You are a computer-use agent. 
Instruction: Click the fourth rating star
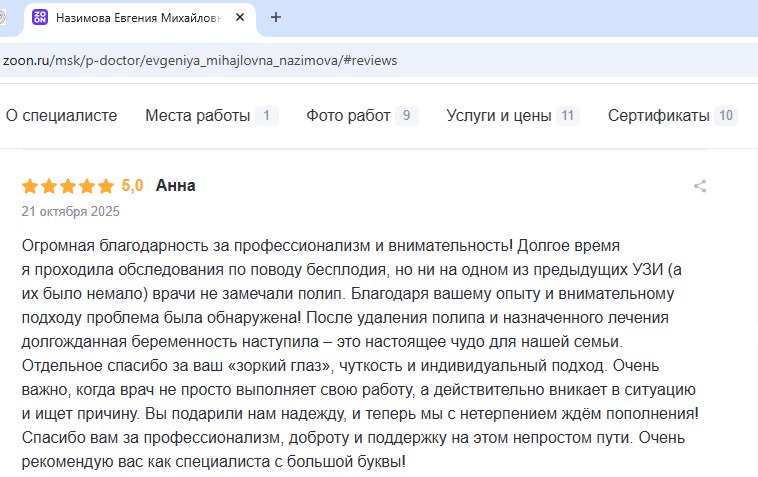tap(87, 186)
